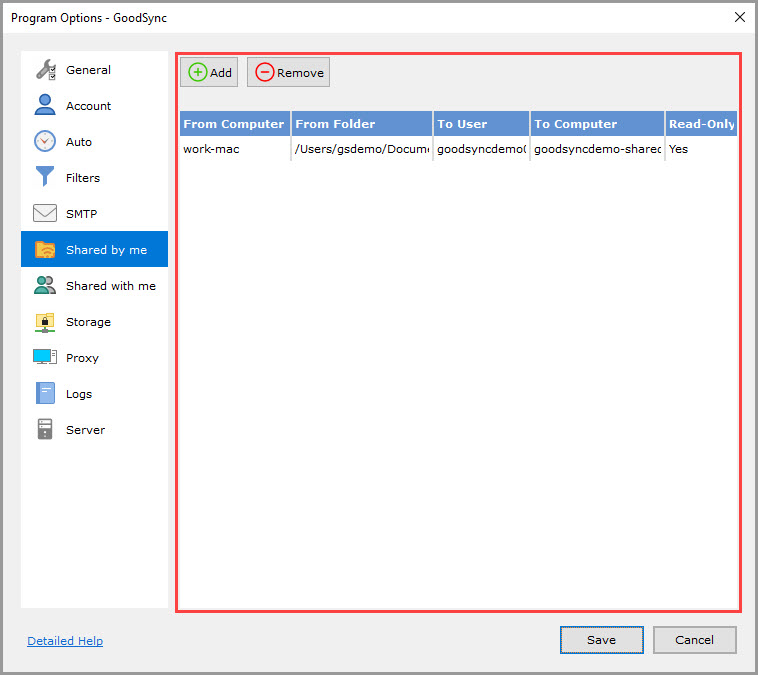Click the Add button text

(x=221, y=73)
